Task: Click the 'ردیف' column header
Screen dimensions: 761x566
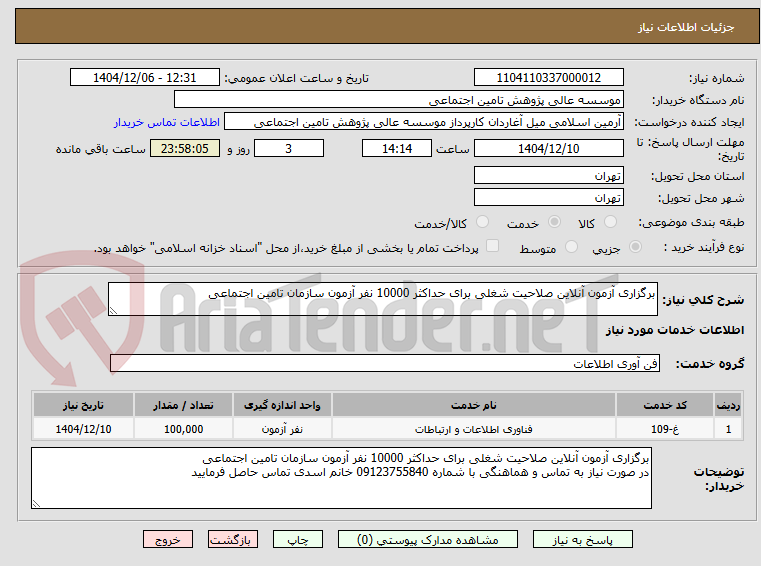Action: [x=728, y=405]
